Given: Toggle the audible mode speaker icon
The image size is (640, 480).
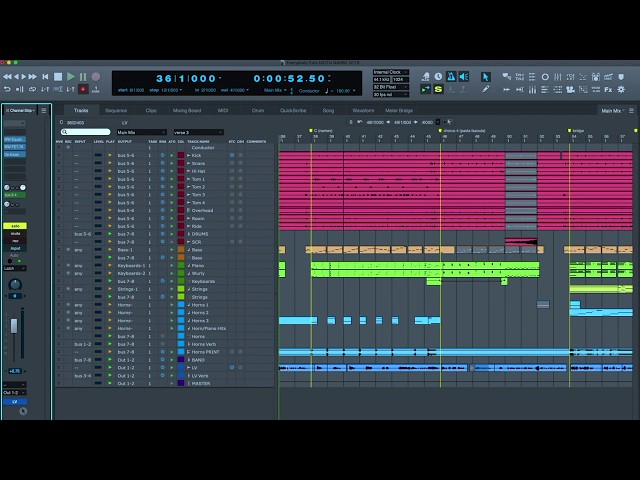Looking at the screenshot, I should [x=464, y=76].
